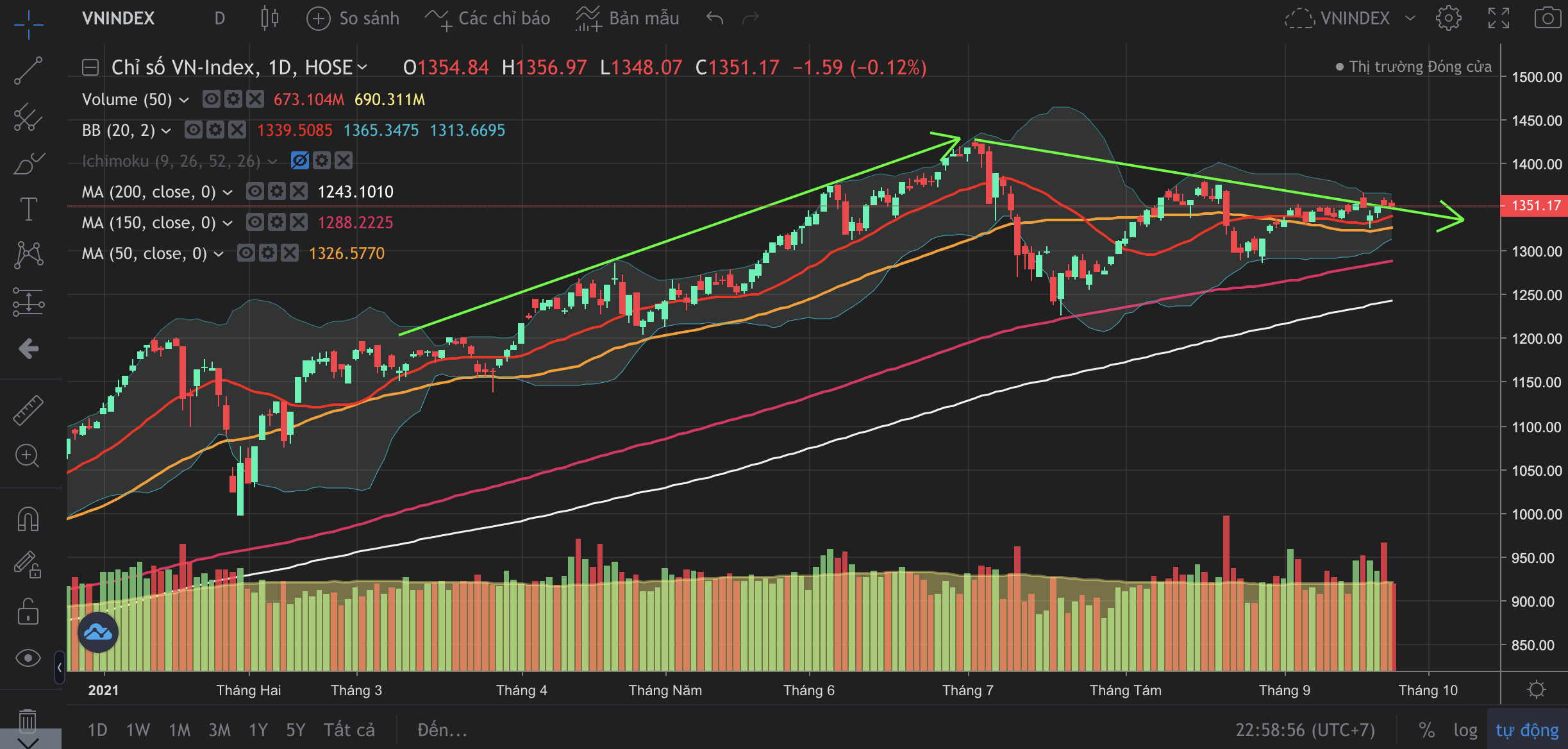Image resolution: width=1568 pixels, height=749 pixels.
Task: Open MA (200, close, 0) dropdown arrow
Action: coord(228,192)
